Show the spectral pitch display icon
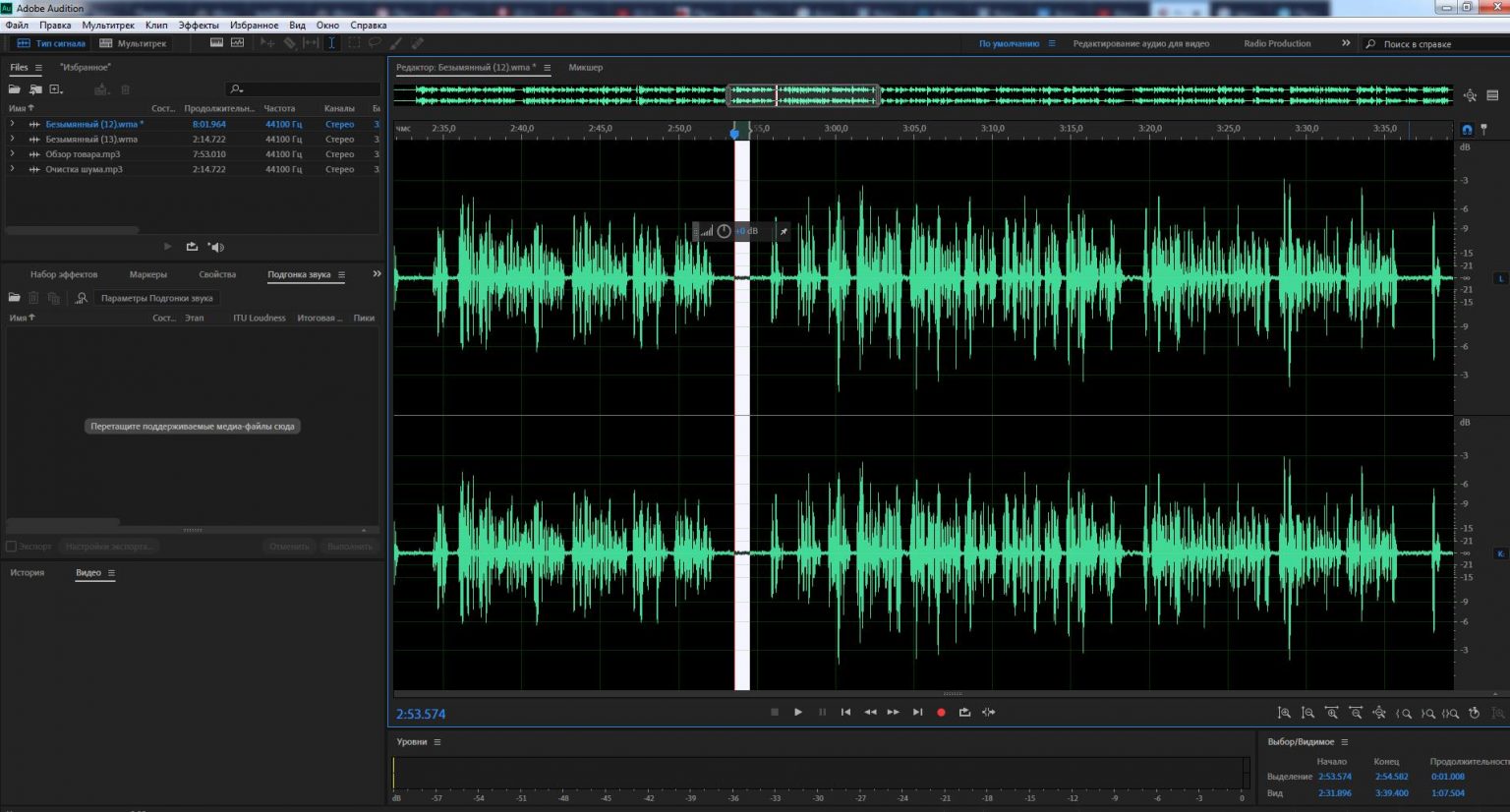 tap(237, 43)
